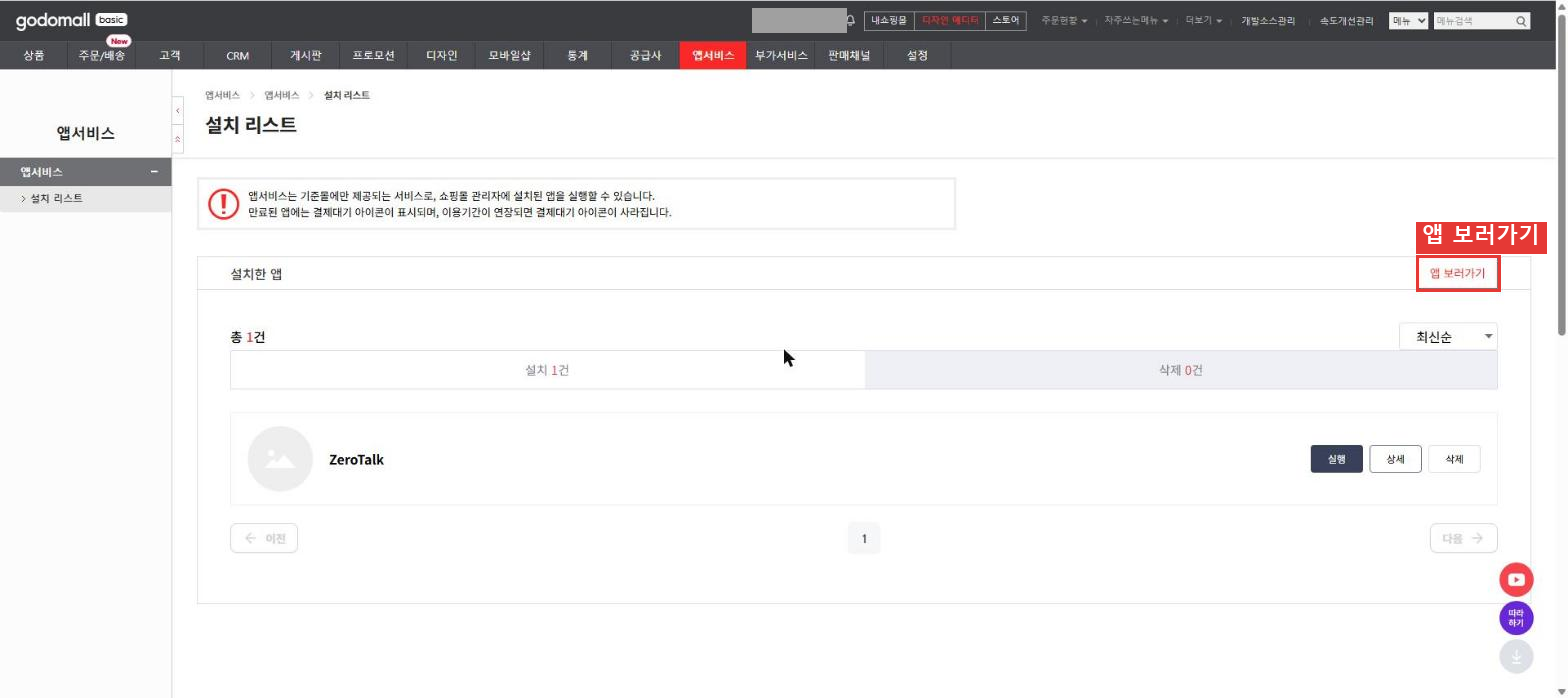The image size is (1568, 698).
Task: Click the 다음 pagination button
Action: [1464, 538]
